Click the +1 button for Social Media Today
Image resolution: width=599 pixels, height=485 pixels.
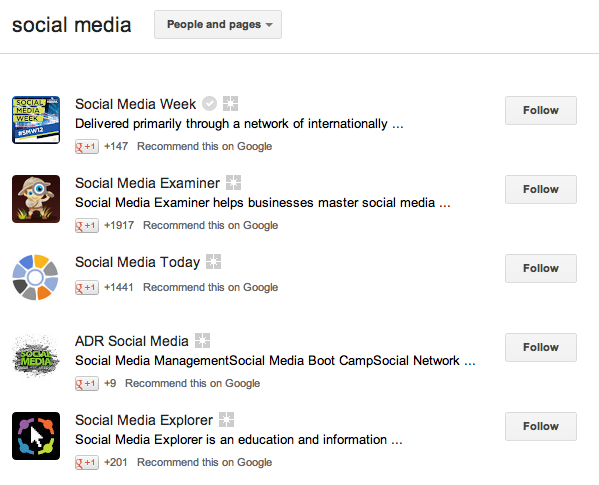click(x=87, y=287)
